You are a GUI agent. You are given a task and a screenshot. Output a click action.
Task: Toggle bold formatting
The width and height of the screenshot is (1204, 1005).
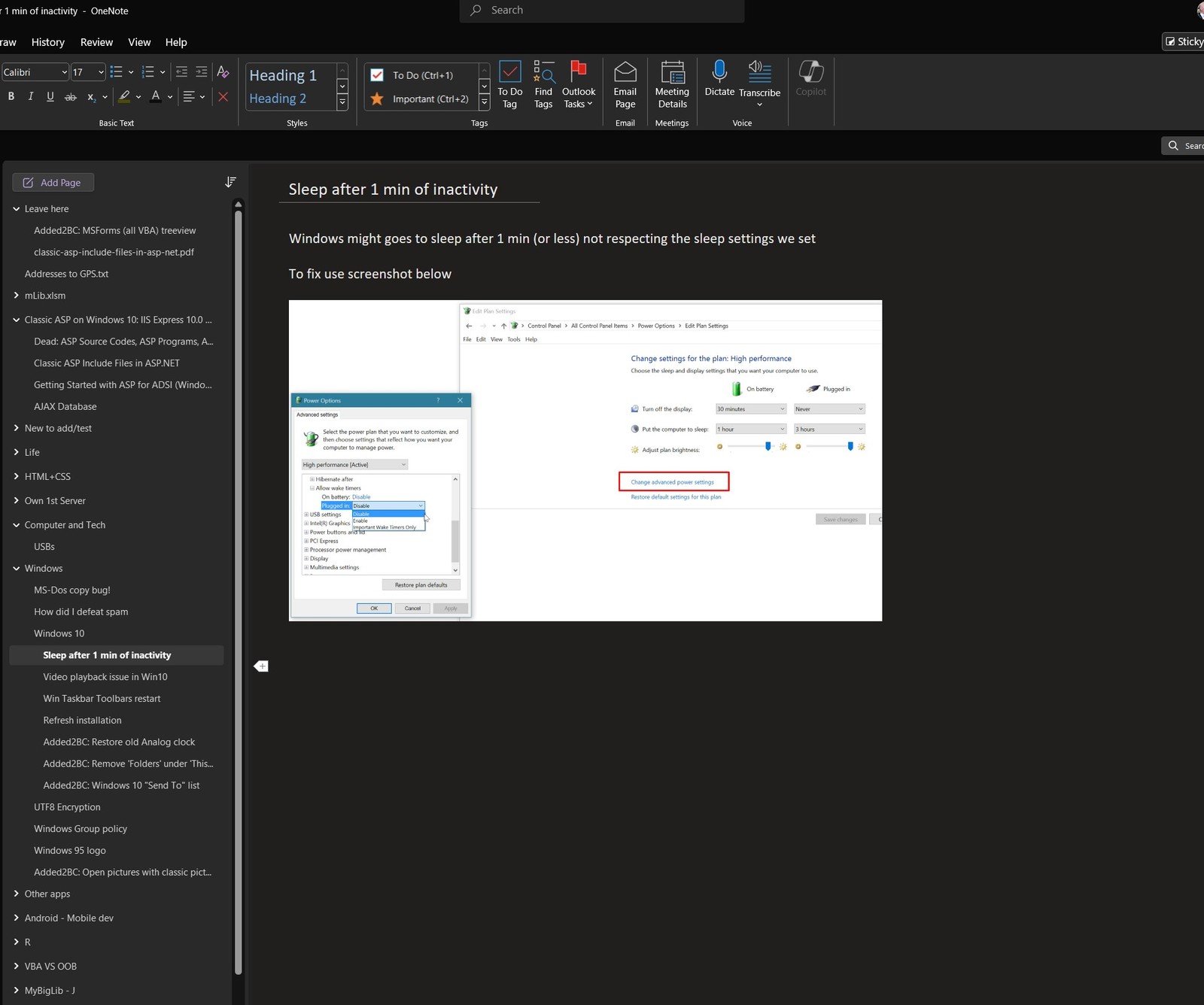11,96
